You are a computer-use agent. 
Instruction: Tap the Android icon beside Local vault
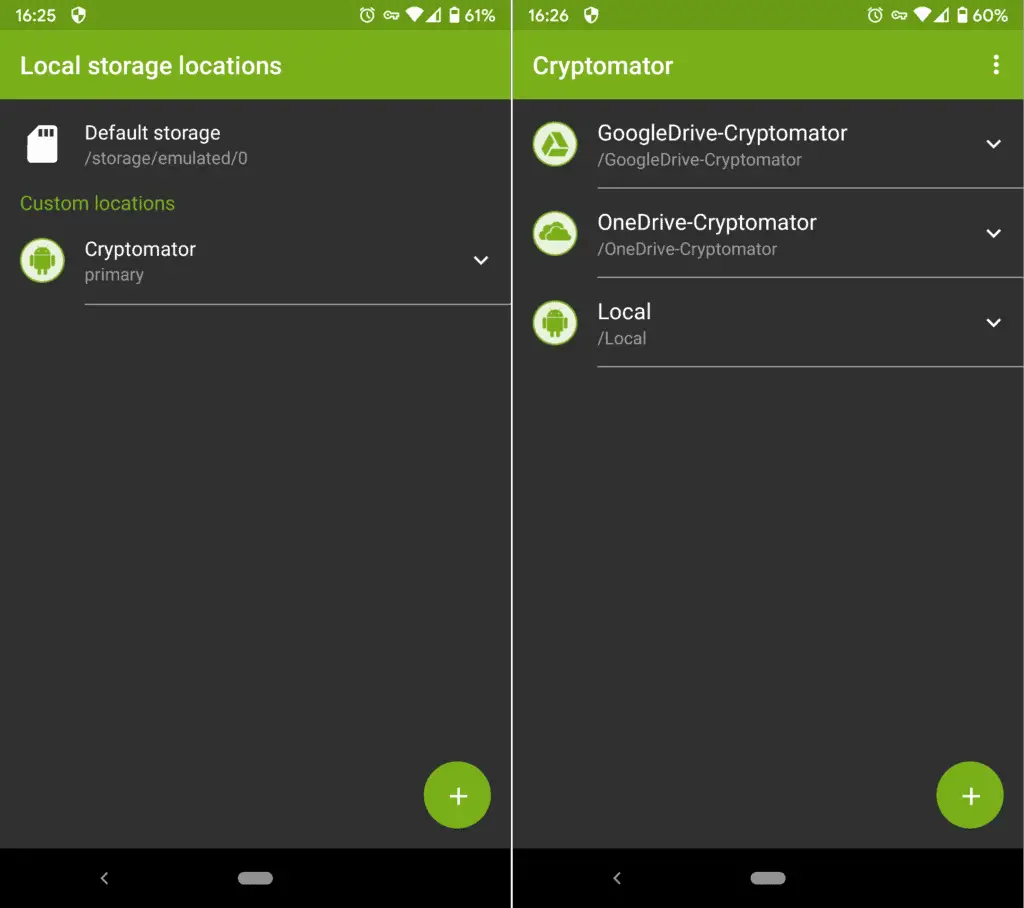pyautogui.click(x=555, y=323)
